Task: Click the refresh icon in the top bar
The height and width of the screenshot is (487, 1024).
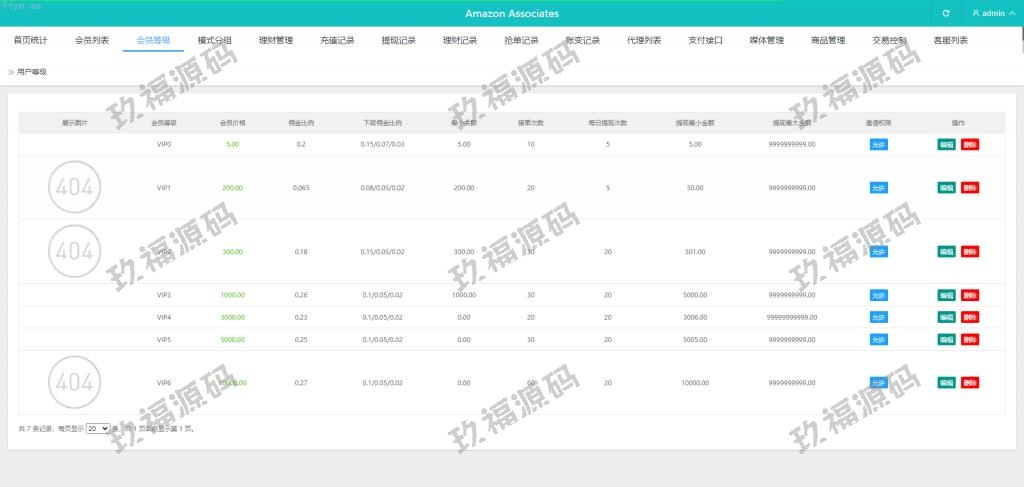Action: pos(946,14)
